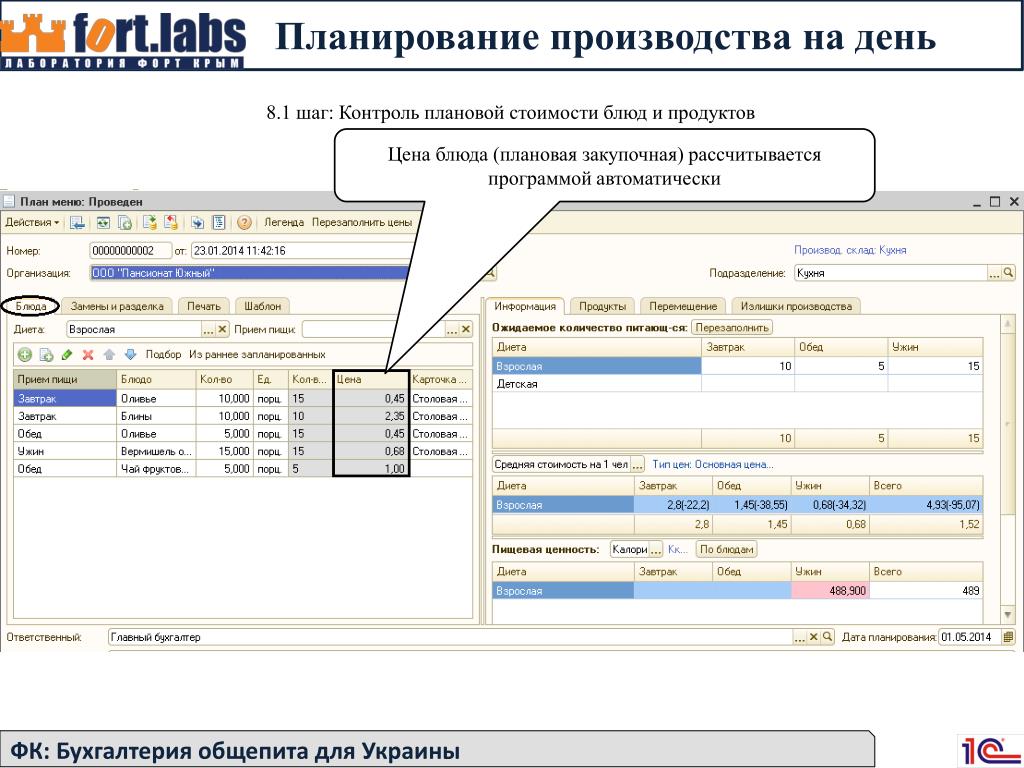The height and width of the screenshot is (768, 1024).
Task: Click the Цена column header
Action: click(x=371, y=379)
